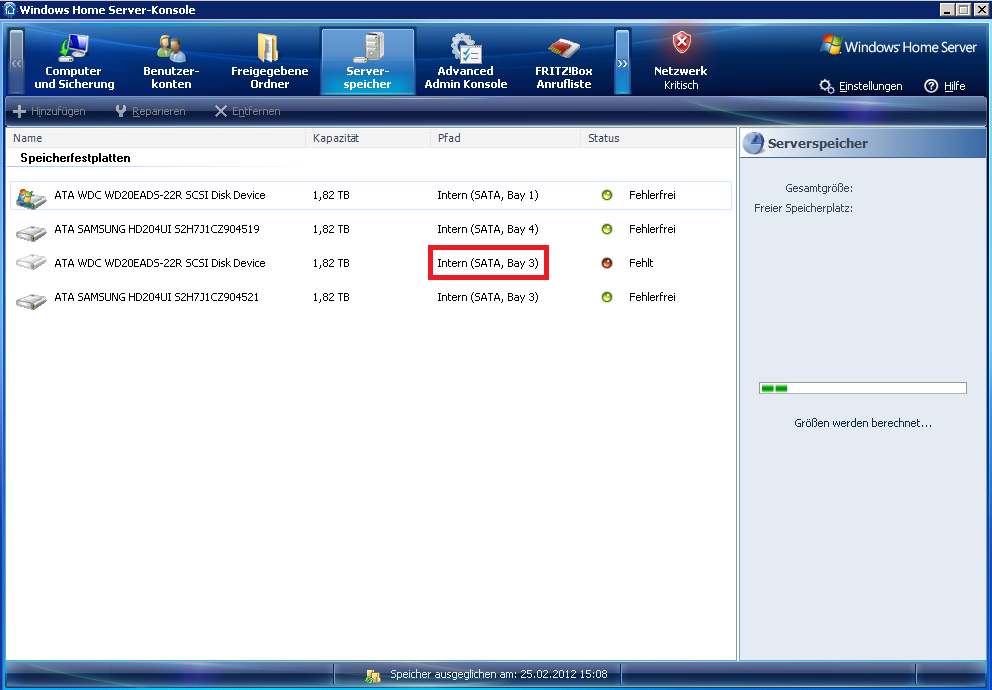The height and width of the screenshot is (690, 992).
Task: Select the Serverspeicher tab
Action: click(368, 61)
